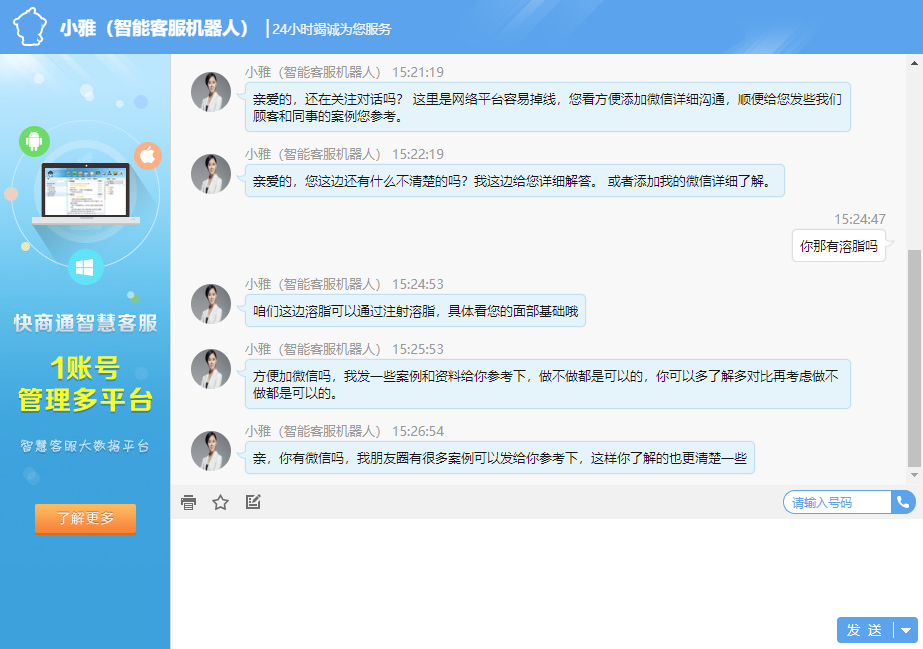Click the scrollbar down arrow
The height and width of the screenshot is (649, 923).
click(x=914, y=474)
